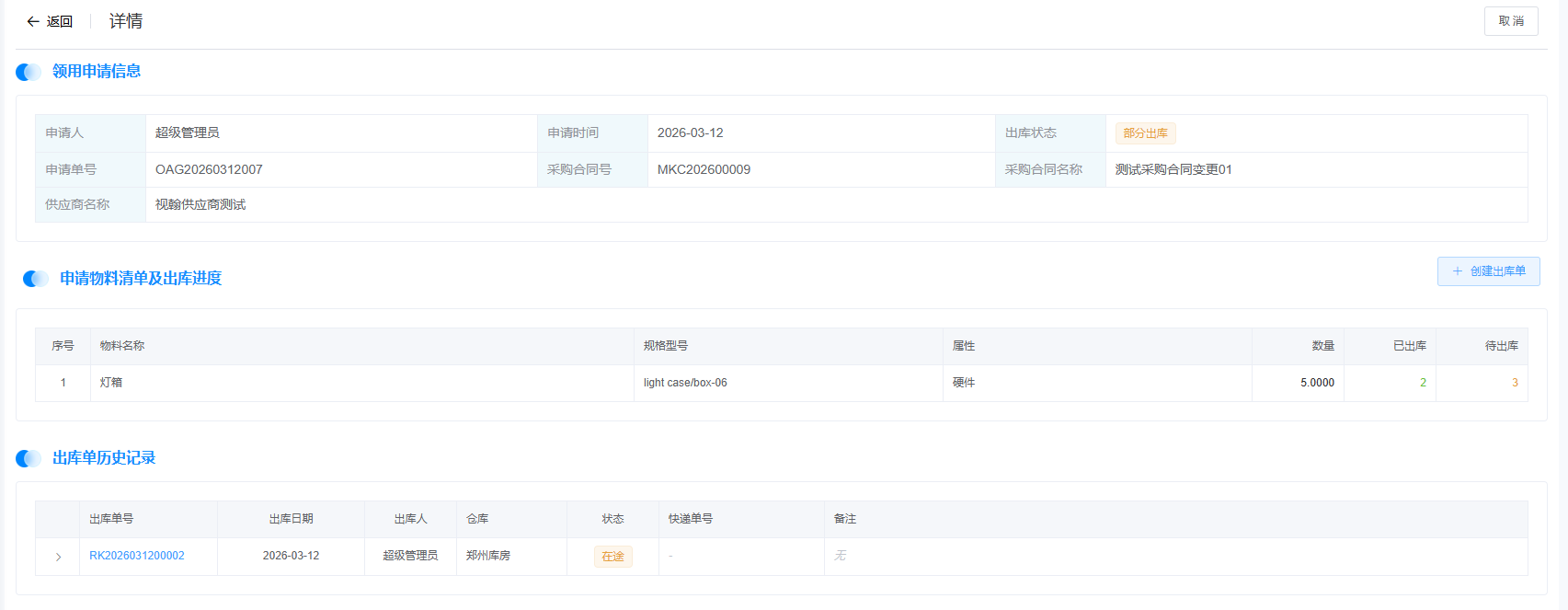Select the 灯箱 material name cell

(x=111, y=383)
